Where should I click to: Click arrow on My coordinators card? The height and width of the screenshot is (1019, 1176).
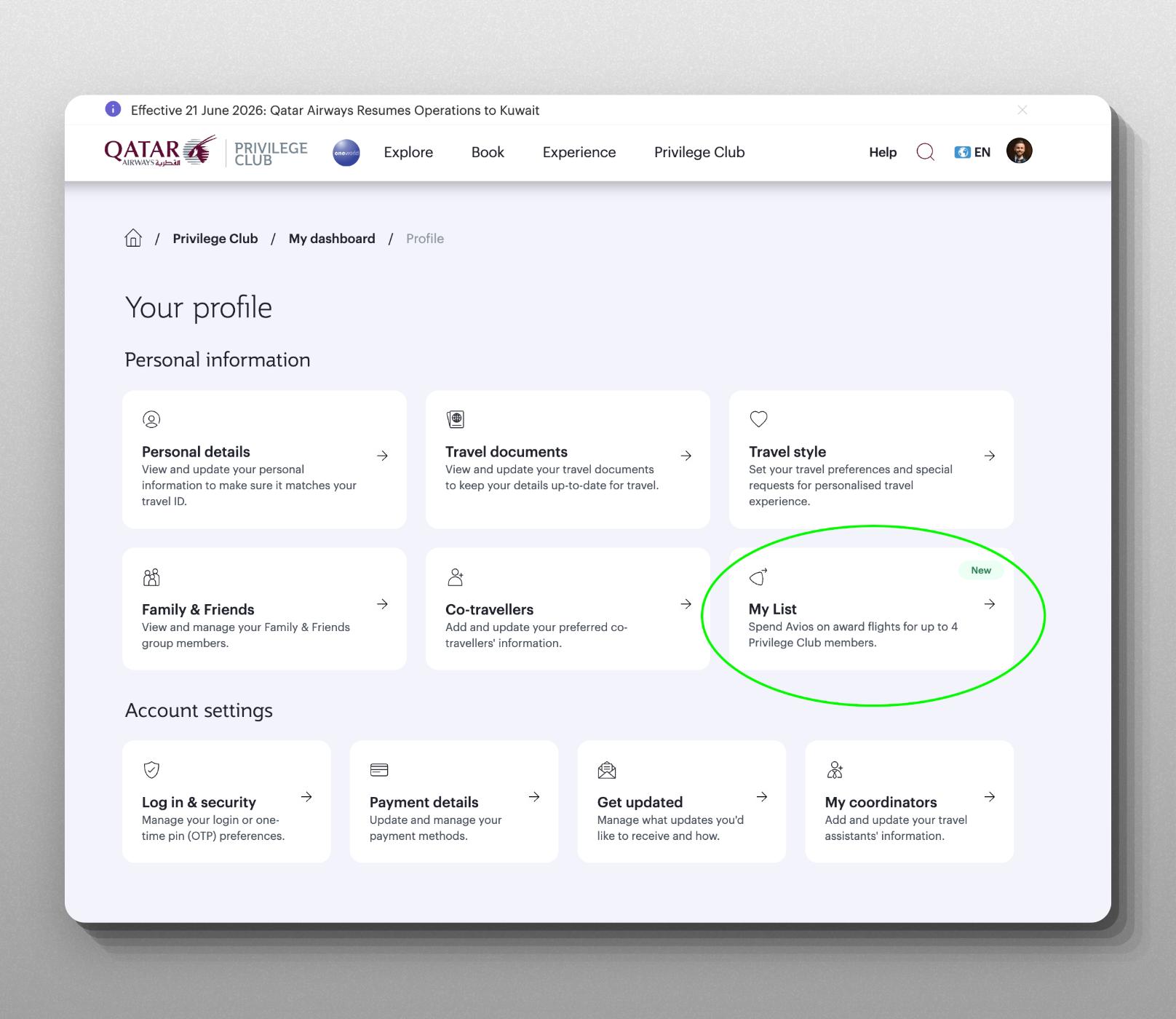pyautogui.click(x=990, y=797)
